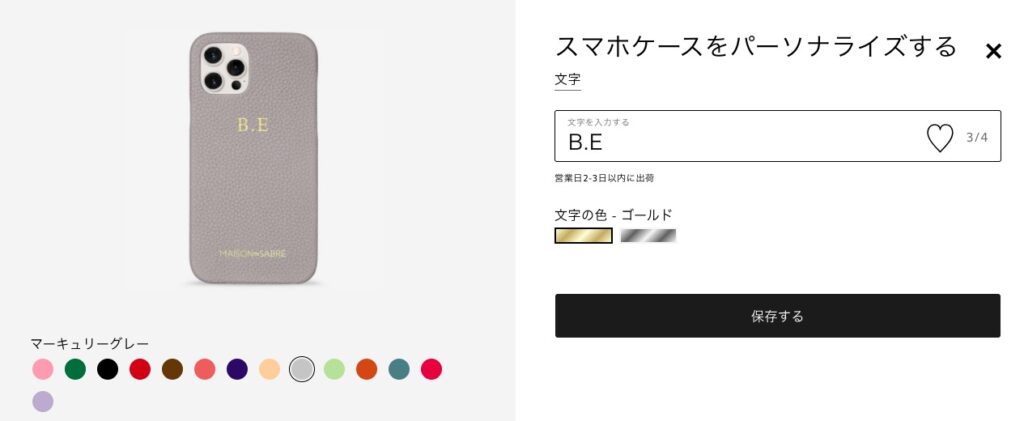The height and width of the screenshot is (421, 1024).
Task: Choose the pink case color
Action: click(x=43, y=369)
